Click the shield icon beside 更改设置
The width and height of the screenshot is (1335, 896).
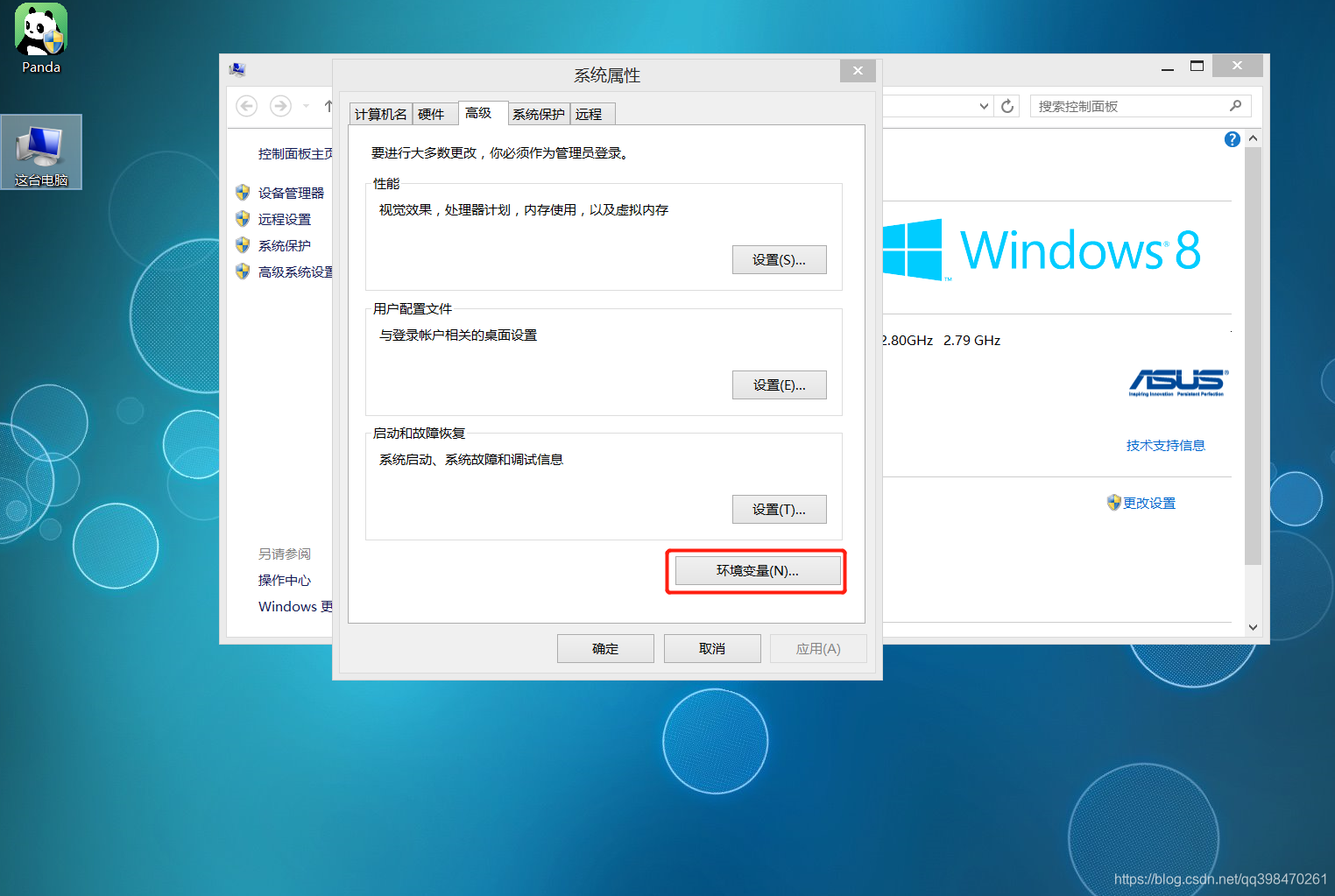pos(1113,503)
